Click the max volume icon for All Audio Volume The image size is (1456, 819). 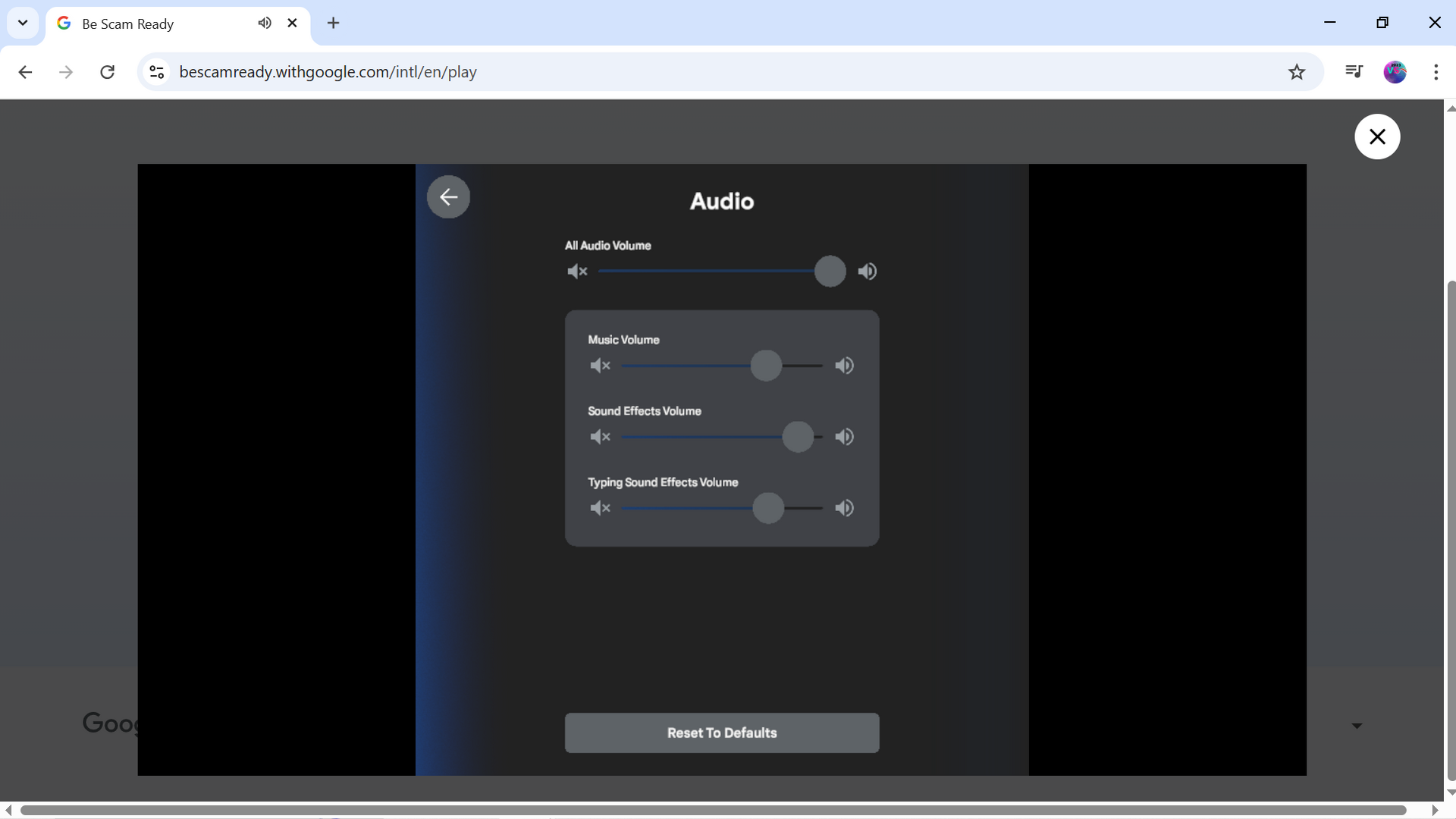tap(867, 271)
